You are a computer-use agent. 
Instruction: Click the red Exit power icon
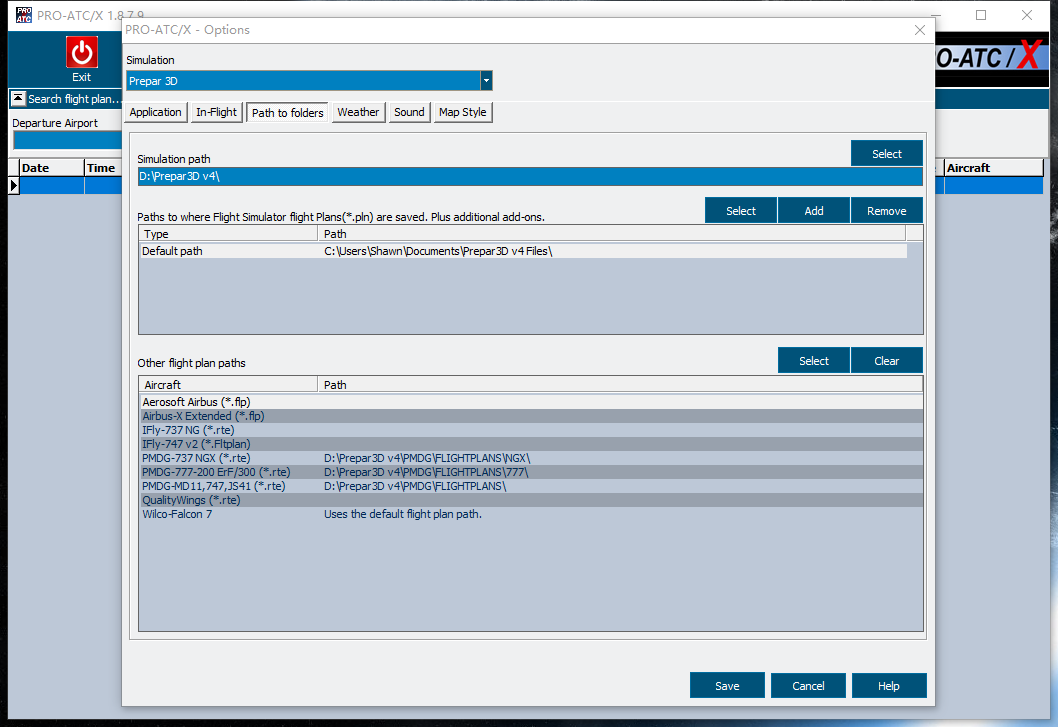tap(81, 53)
